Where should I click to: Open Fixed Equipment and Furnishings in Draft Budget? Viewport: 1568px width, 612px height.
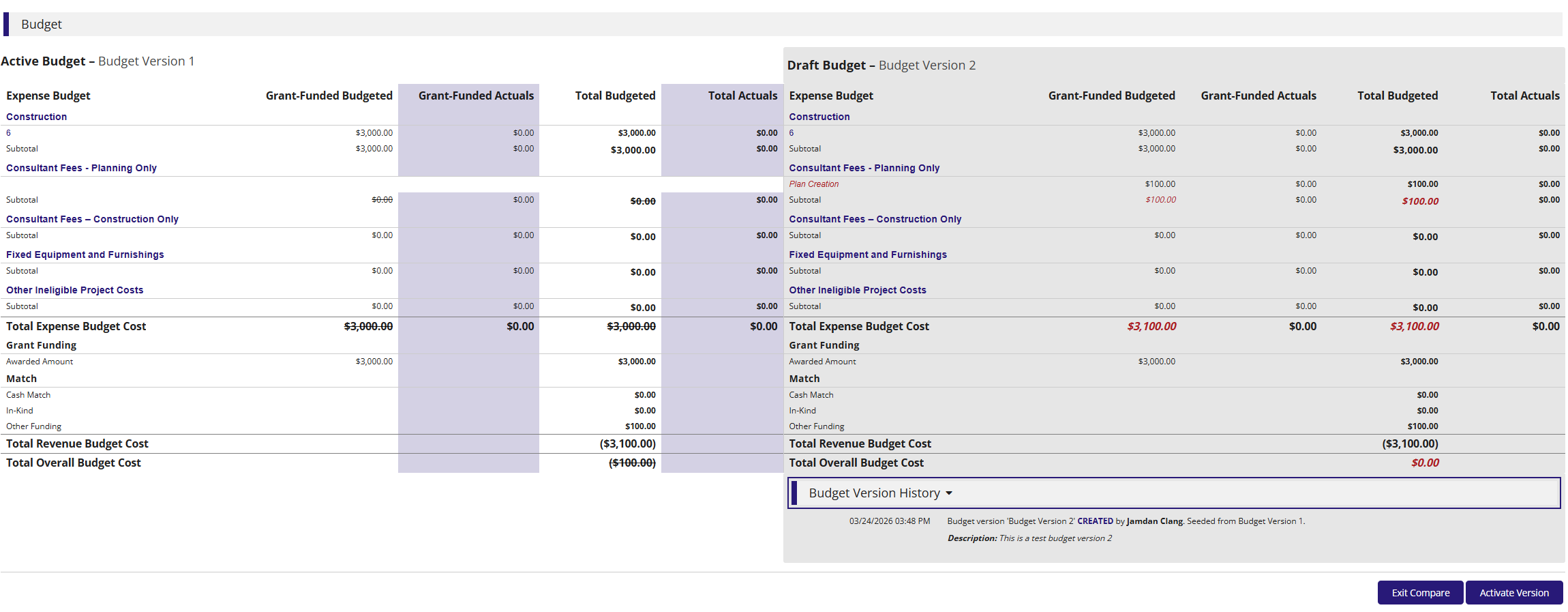click(x=868, y=254)
